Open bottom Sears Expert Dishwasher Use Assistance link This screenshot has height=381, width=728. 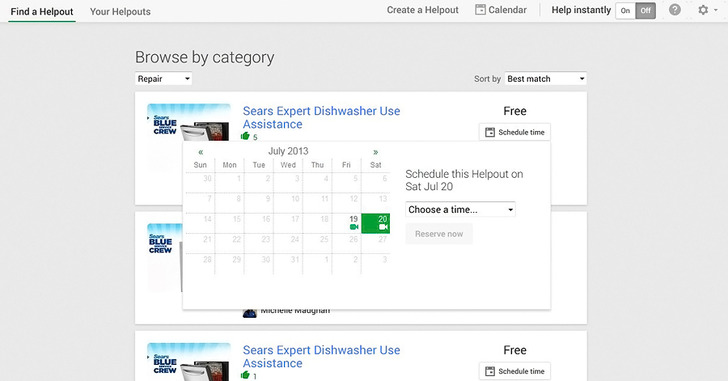pos(321,356)
